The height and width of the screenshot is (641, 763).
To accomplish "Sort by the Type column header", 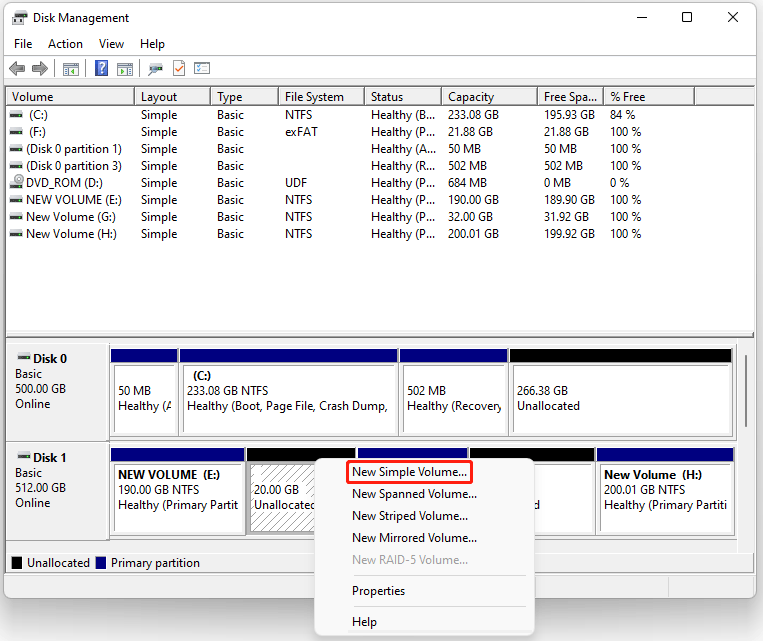I will point(245,97).
